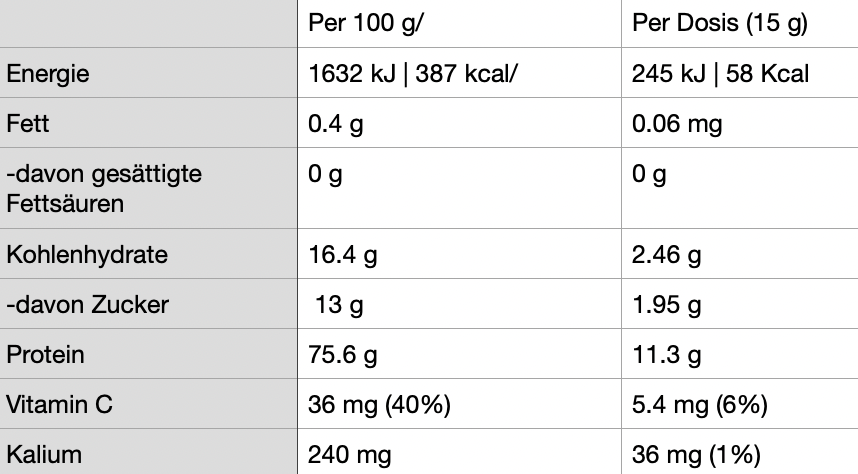Select the Energie row label cell
858x474 pixels.
[x=148, y=73]
